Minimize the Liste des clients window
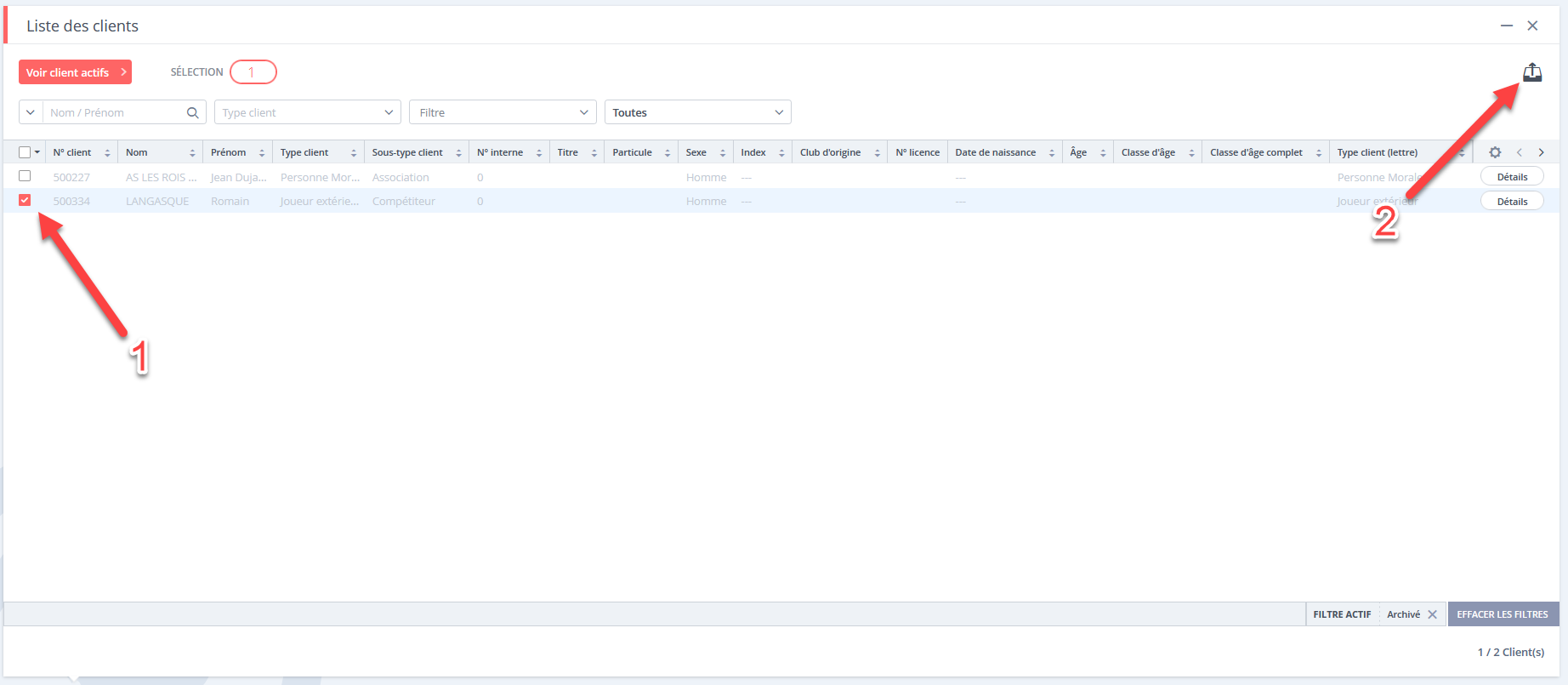Viewport: 1568px width, 685px height. click(x=1507, y=26)
